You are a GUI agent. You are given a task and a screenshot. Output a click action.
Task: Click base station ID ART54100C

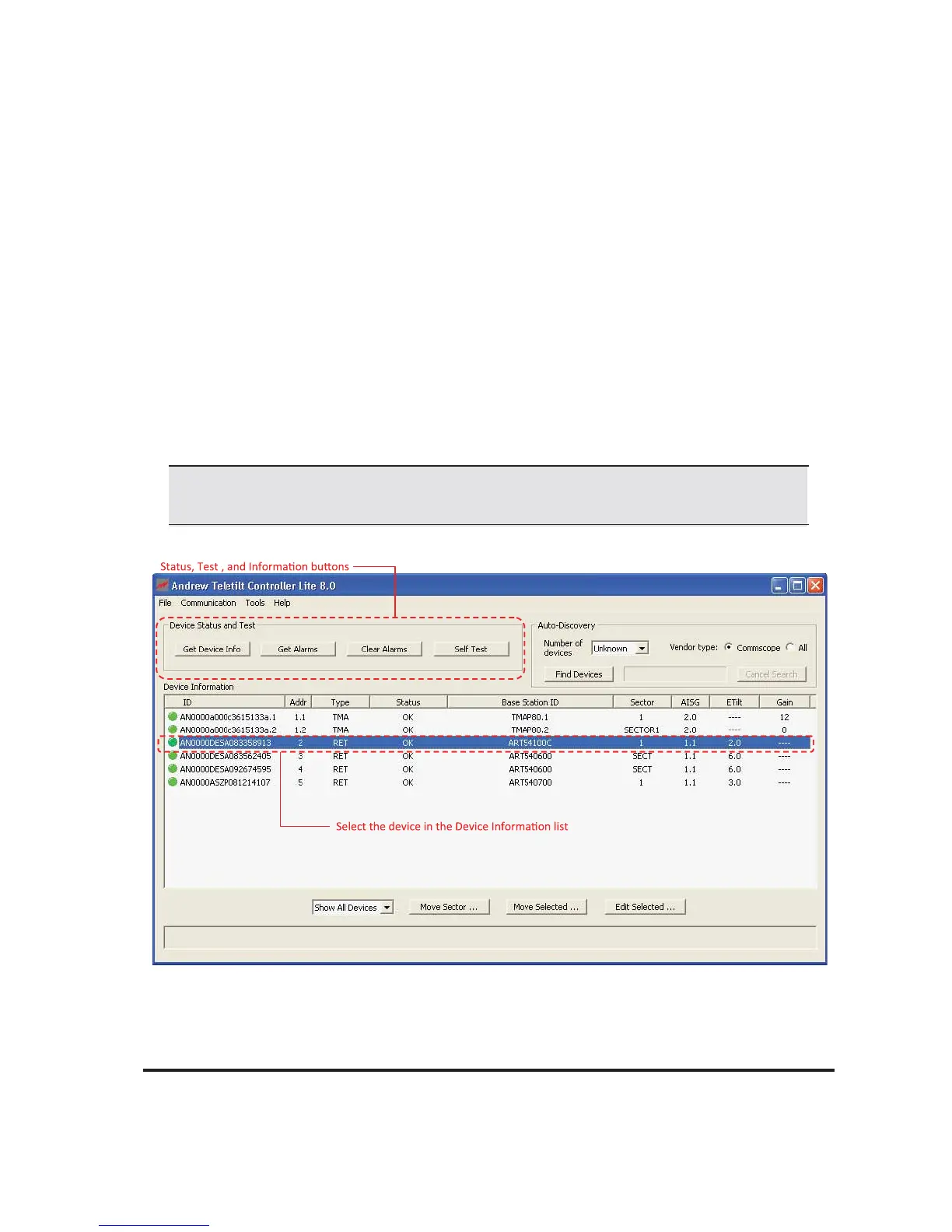click(530, 743)
